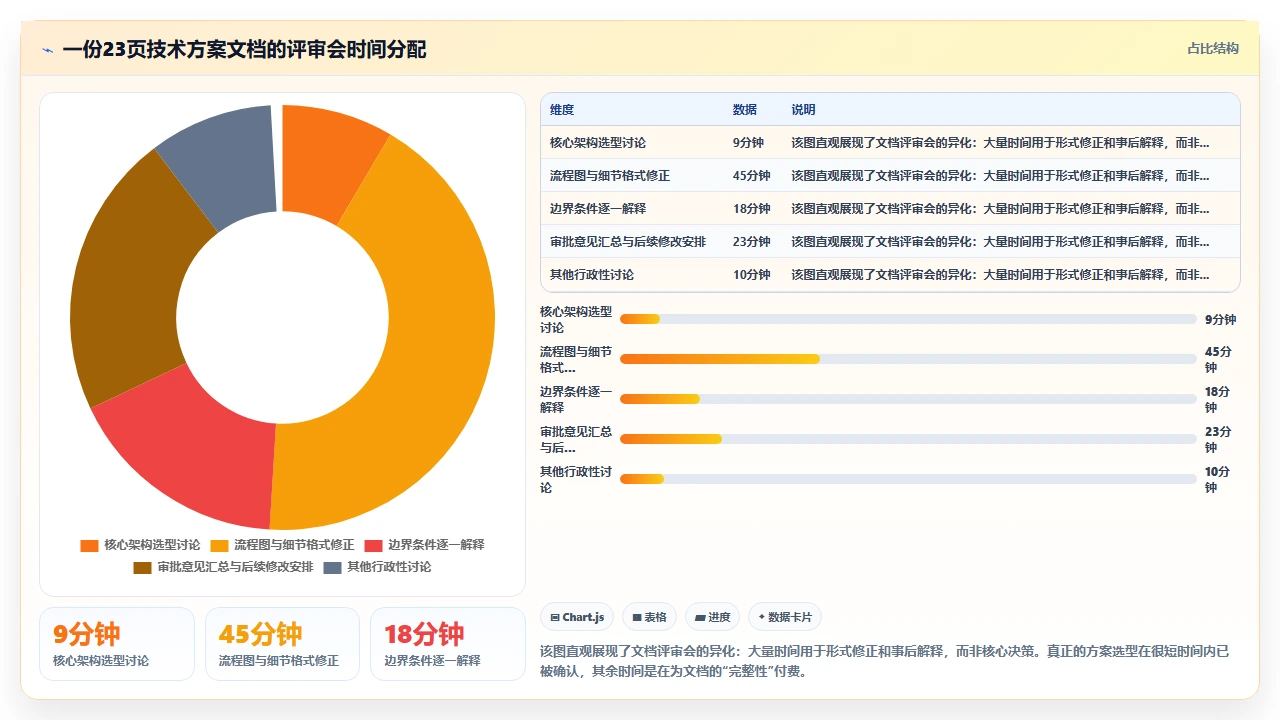
Task: Toggle the 审批意见汇总与后续修改安排 legend swatch
Action: 142,567
